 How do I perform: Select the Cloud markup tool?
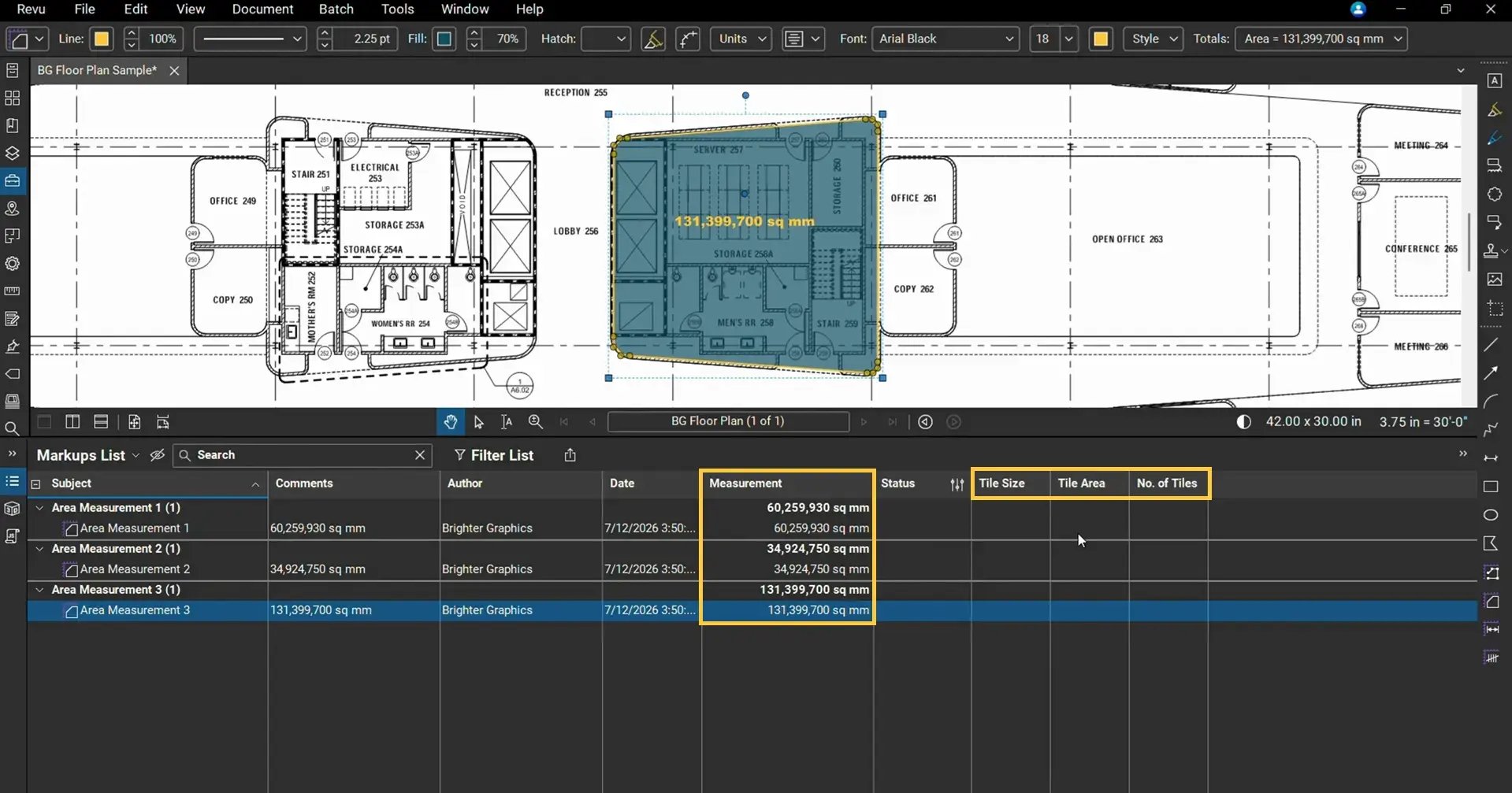pyautogui.click(x=1494, y=195)
